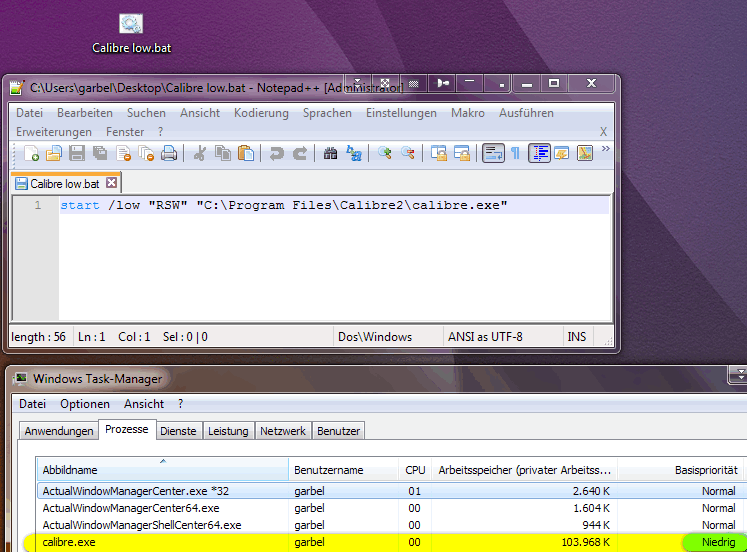Cut selection with the scissors icon
747x552 pixels.
tap(200, 153)
